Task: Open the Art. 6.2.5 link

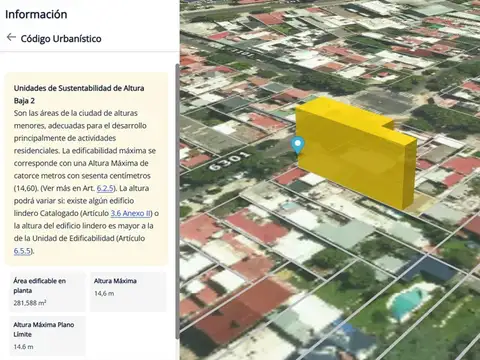Action: pyautogui.click(x=105, y=188)
